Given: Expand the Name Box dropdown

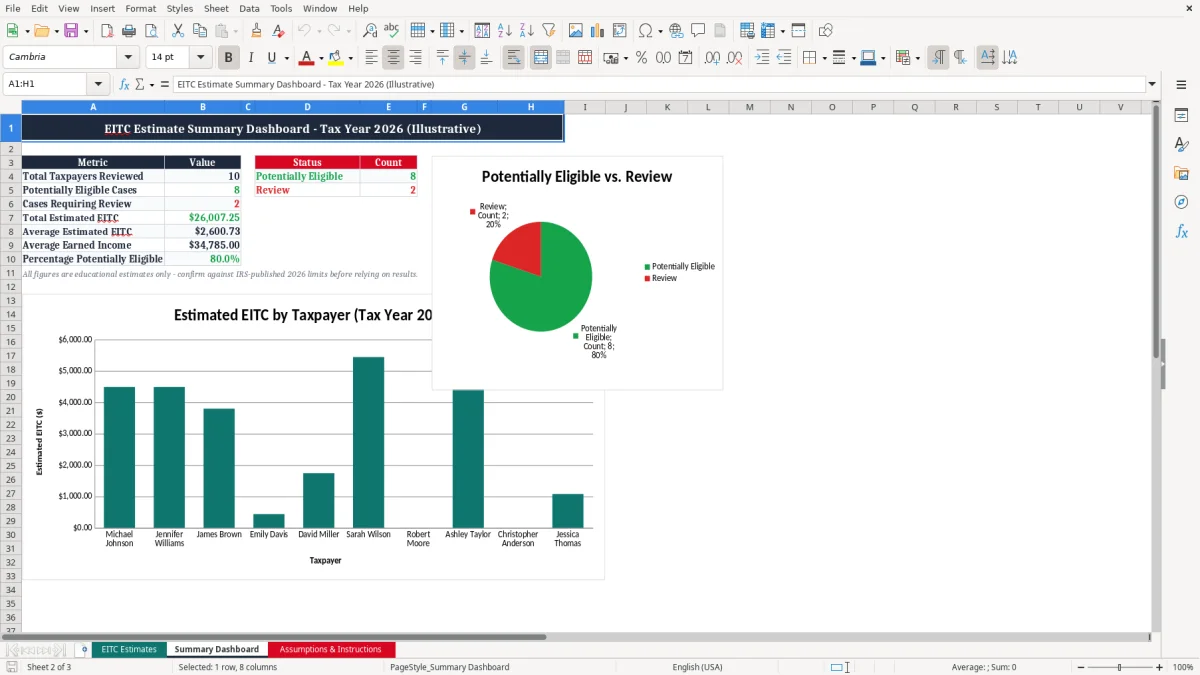Looking at the screenshot, I should coord(98,85).
